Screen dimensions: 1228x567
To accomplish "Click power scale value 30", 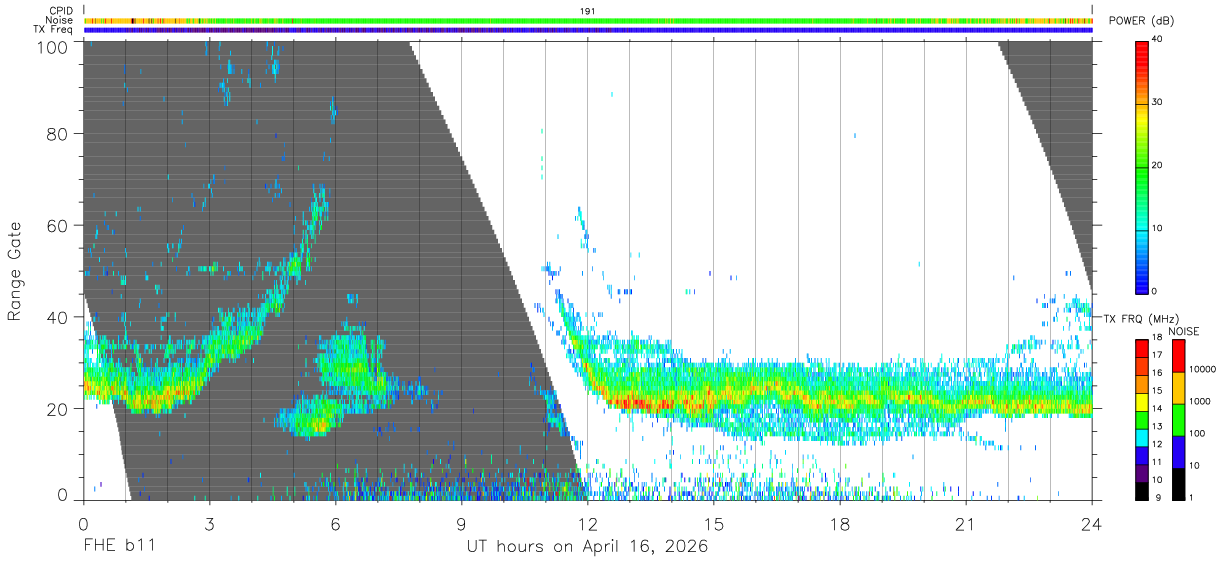I will [1157, 103].
